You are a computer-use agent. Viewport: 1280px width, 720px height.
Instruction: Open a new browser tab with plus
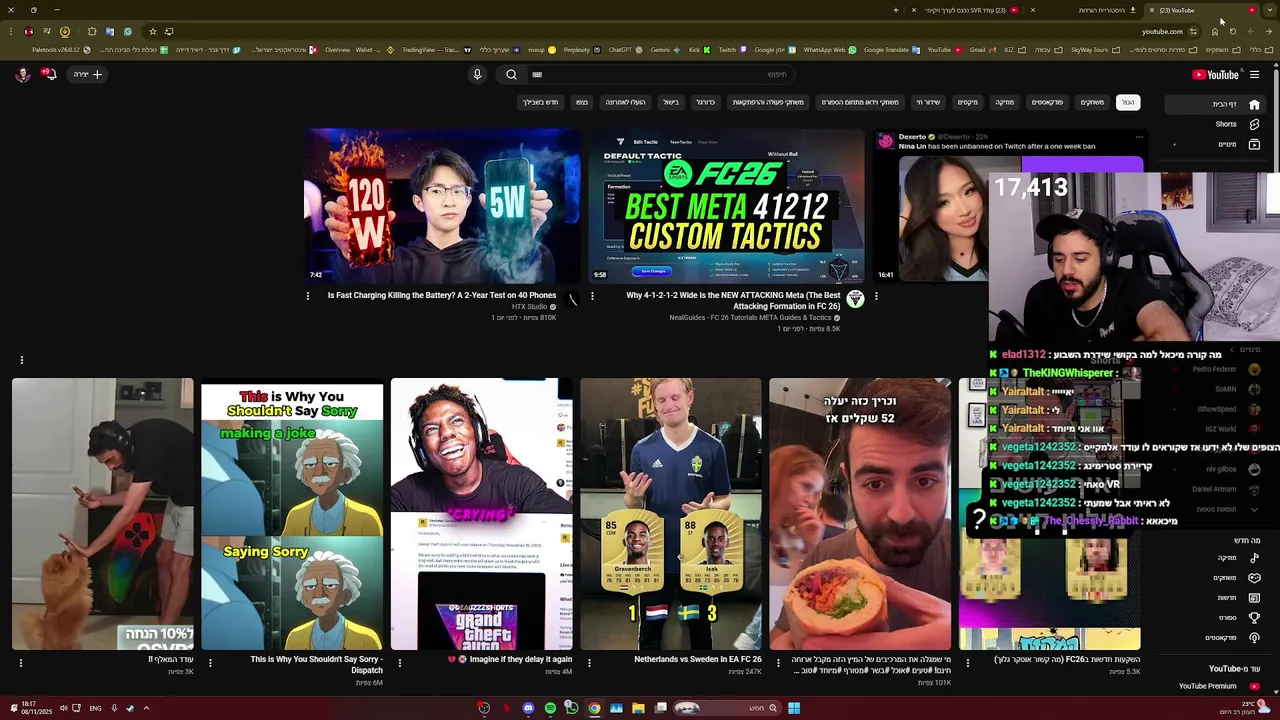coord(896,10)
